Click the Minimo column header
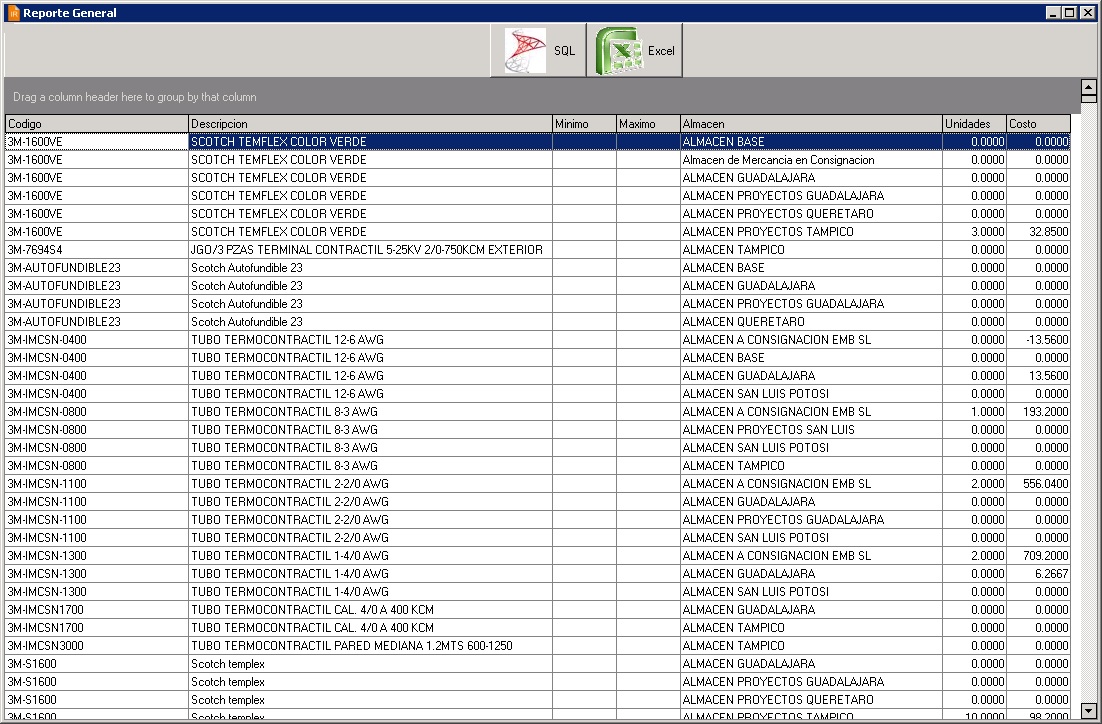Viewport: 1102px width, 724px height. pos(584,124)
